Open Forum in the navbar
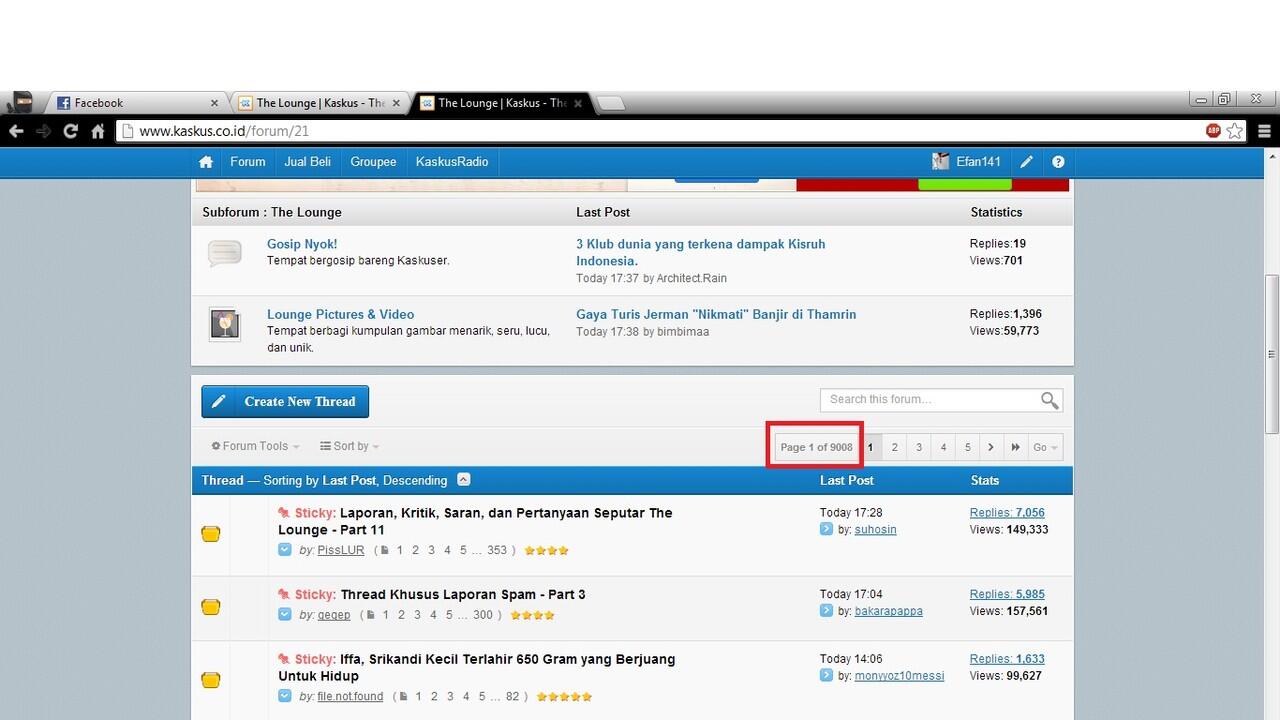The height and width of the screenshot is (720, 1280). pyautogui.click(x=248, y=162)
